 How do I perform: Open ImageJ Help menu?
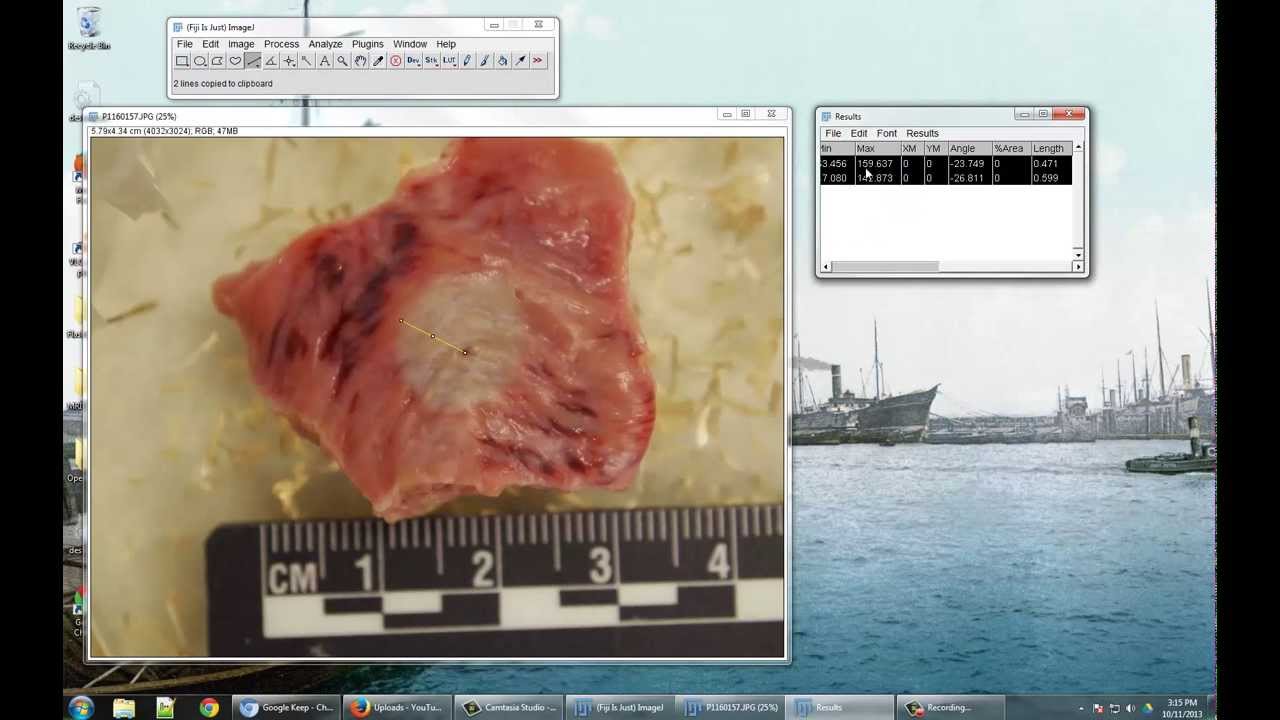446,44
